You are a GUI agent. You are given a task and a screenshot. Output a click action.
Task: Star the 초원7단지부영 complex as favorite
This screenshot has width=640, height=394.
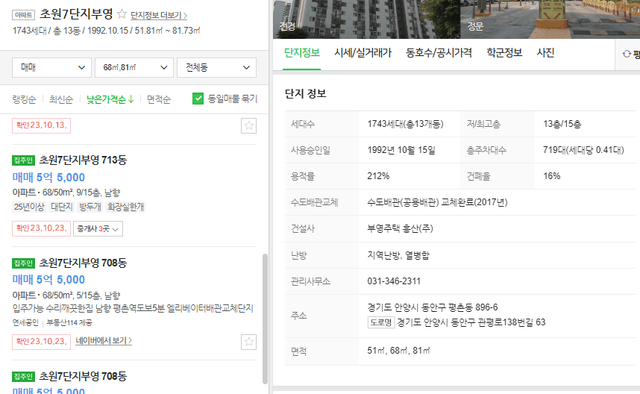(x=122, y=14)
